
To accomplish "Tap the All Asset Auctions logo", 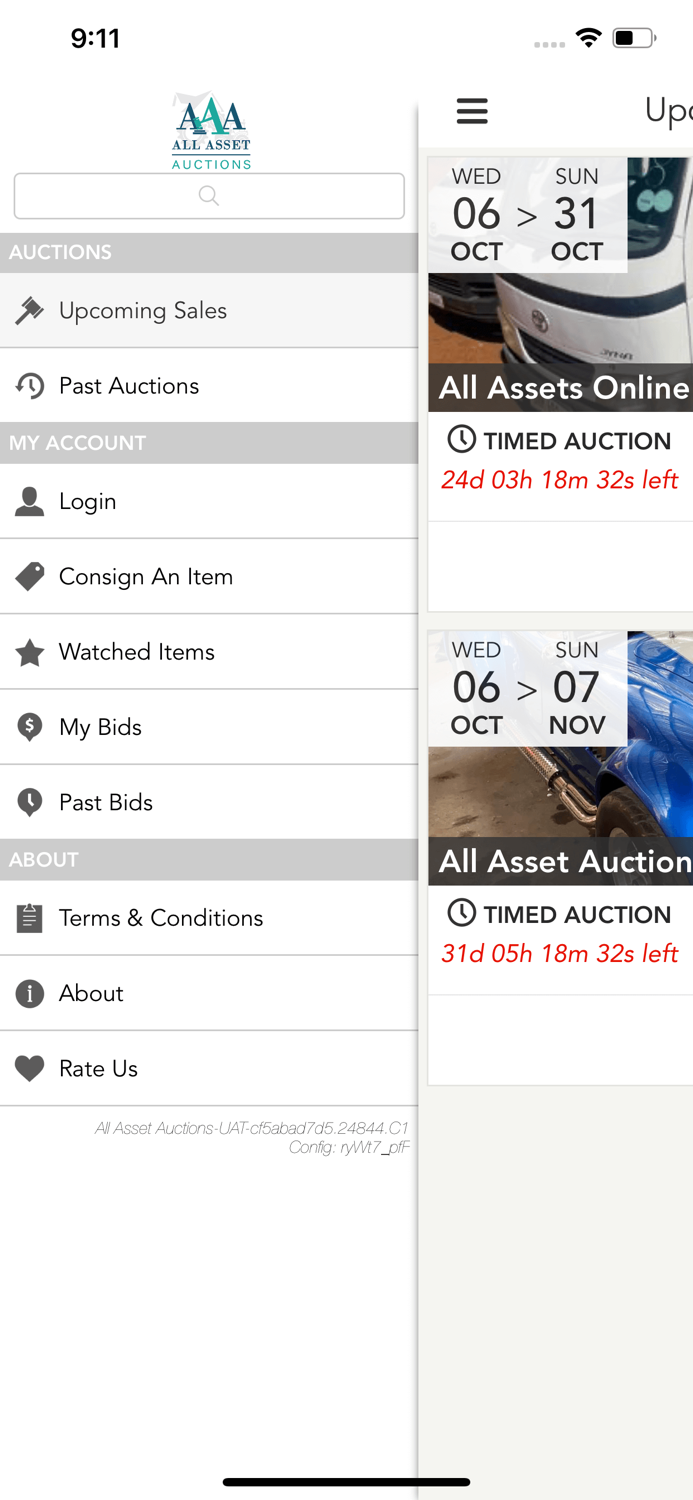I will point(210,130).
